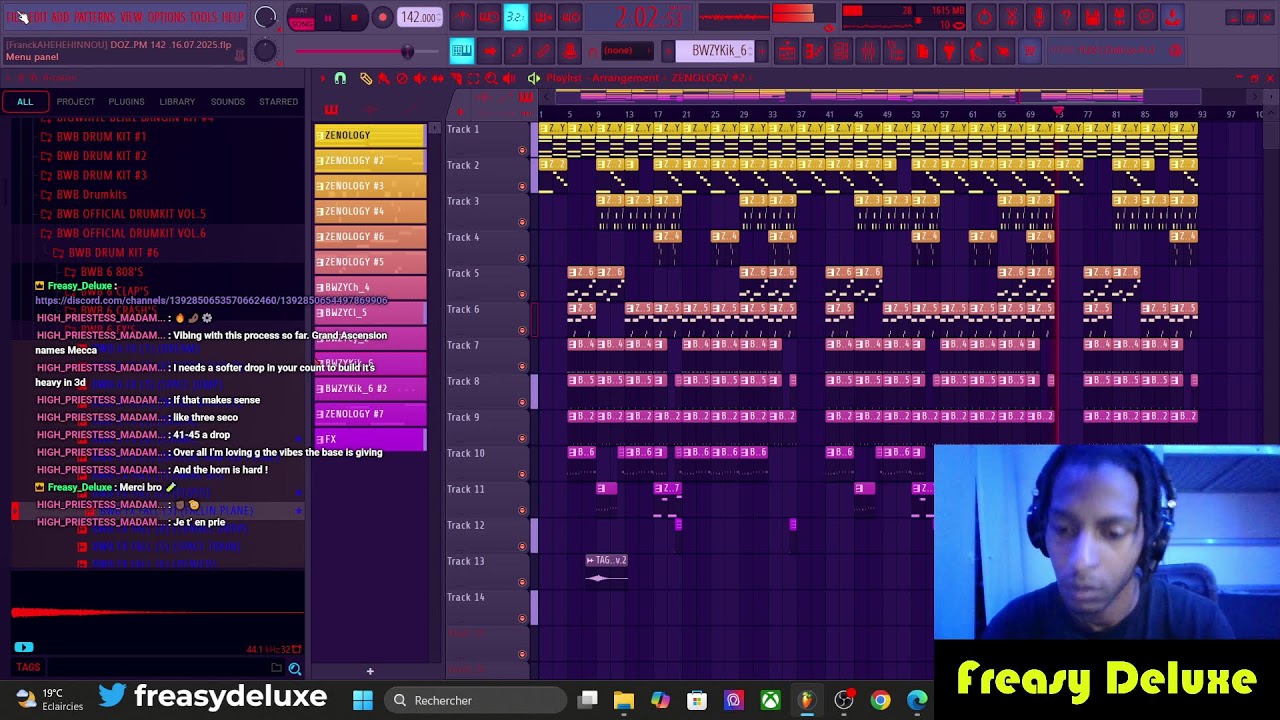1280x720 pixels.
Task: Expand BWB OFFICIAL DRUMKIT VOL.5 folder
Action: pyautogui.click(x=122, y=213)
